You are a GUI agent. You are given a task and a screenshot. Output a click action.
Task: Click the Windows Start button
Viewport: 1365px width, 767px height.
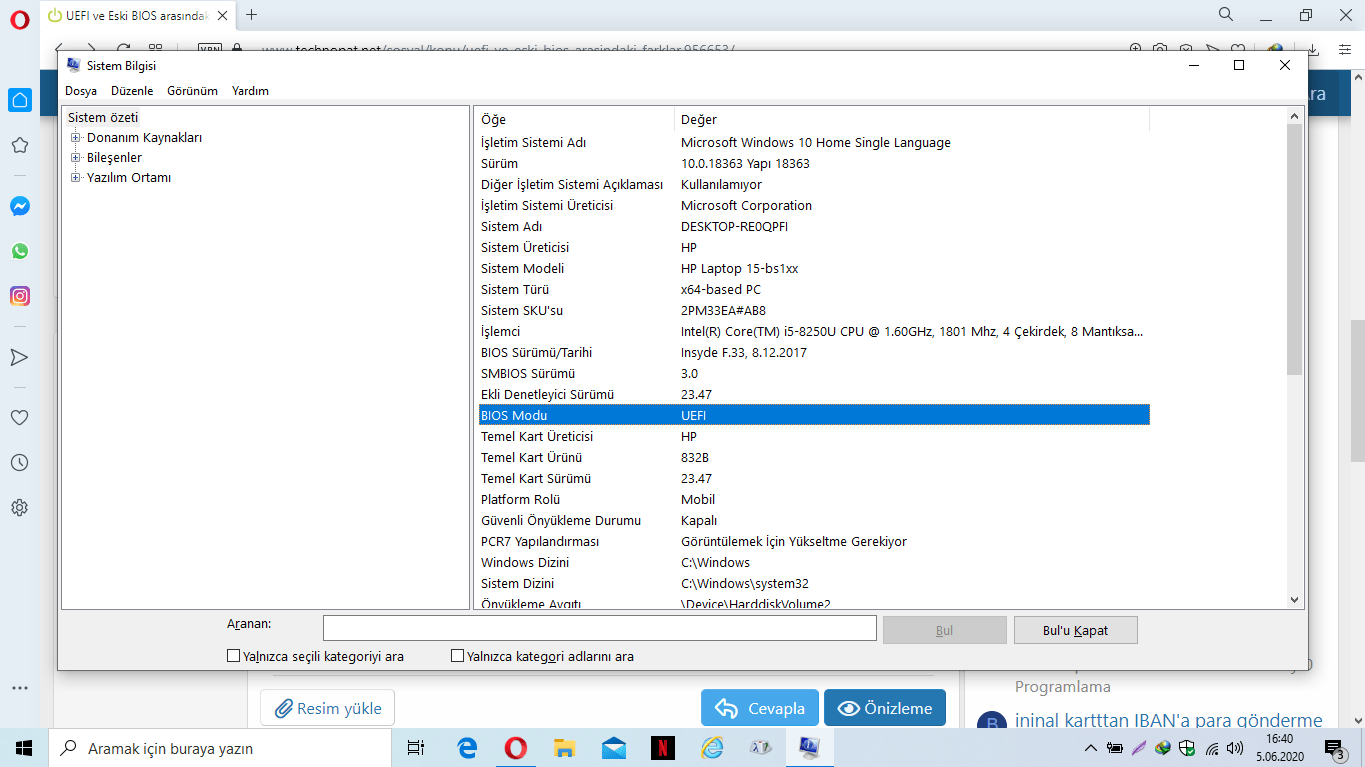click(x=24, y=747)
